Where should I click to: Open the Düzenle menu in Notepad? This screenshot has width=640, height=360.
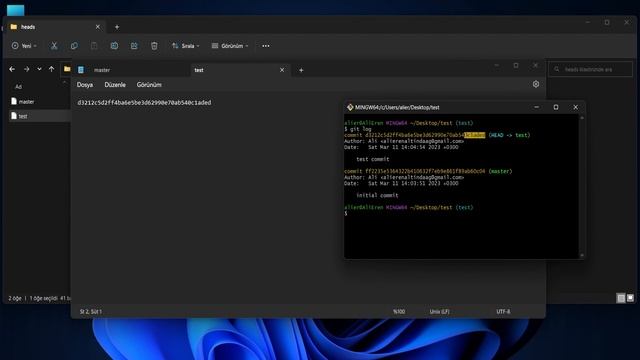[115, 85]
